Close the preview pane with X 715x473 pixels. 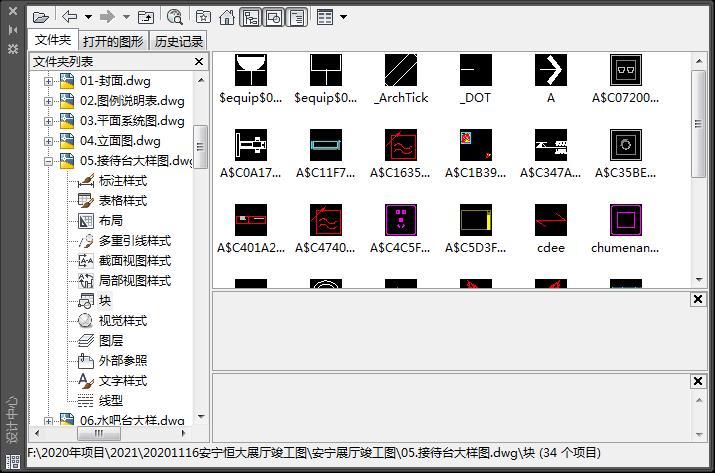click(698, 299)
